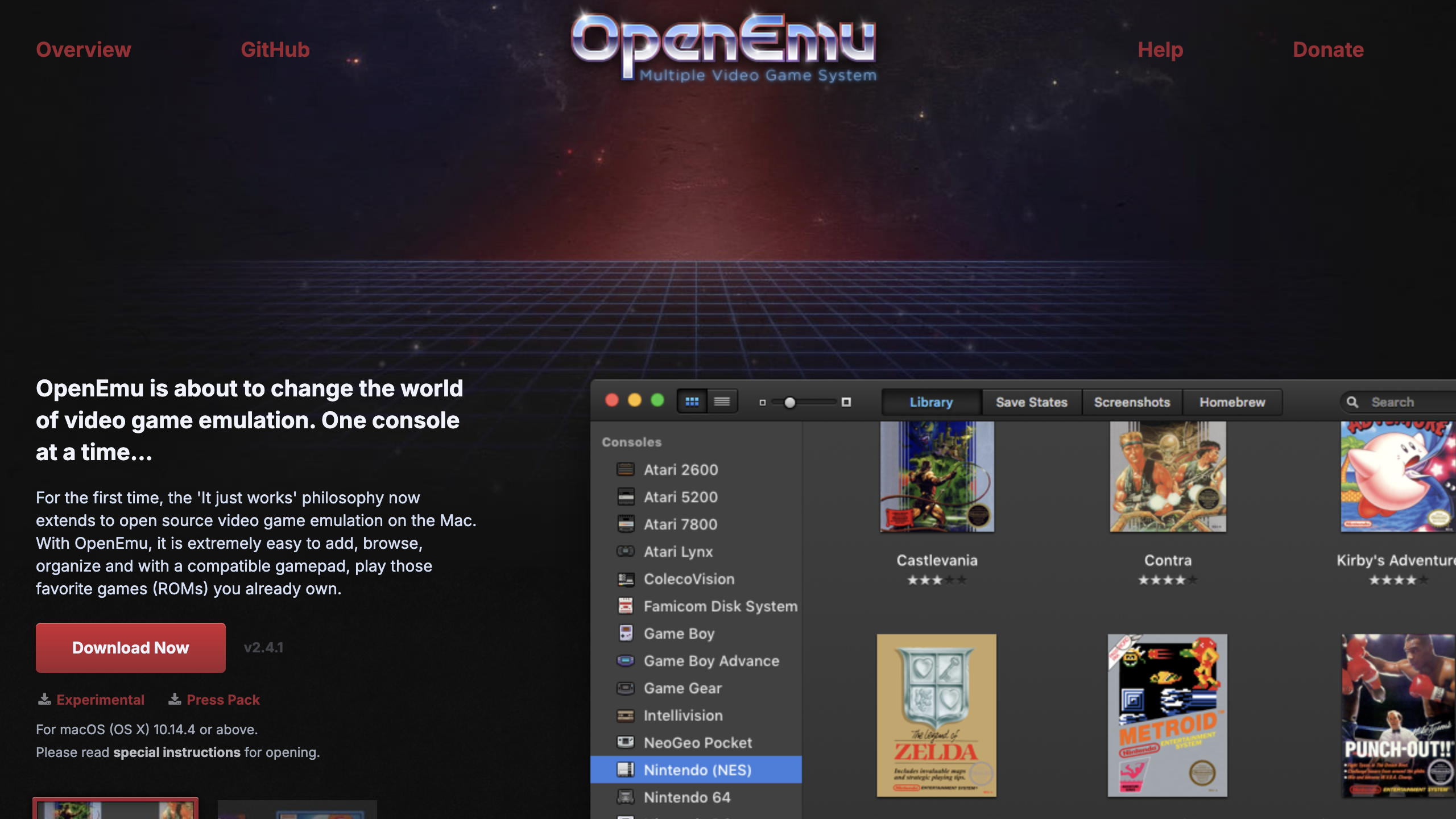
Task: Click the large-size icon right of slider
Action: [x=846, y=402]
